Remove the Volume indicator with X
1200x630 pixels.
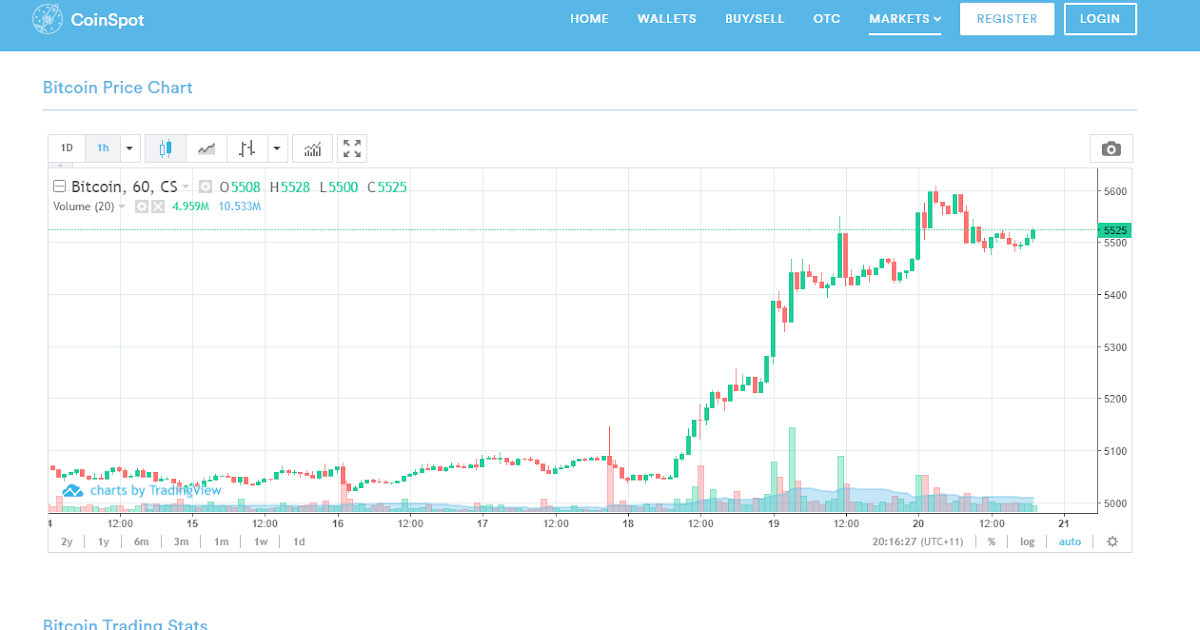(157, 206)
